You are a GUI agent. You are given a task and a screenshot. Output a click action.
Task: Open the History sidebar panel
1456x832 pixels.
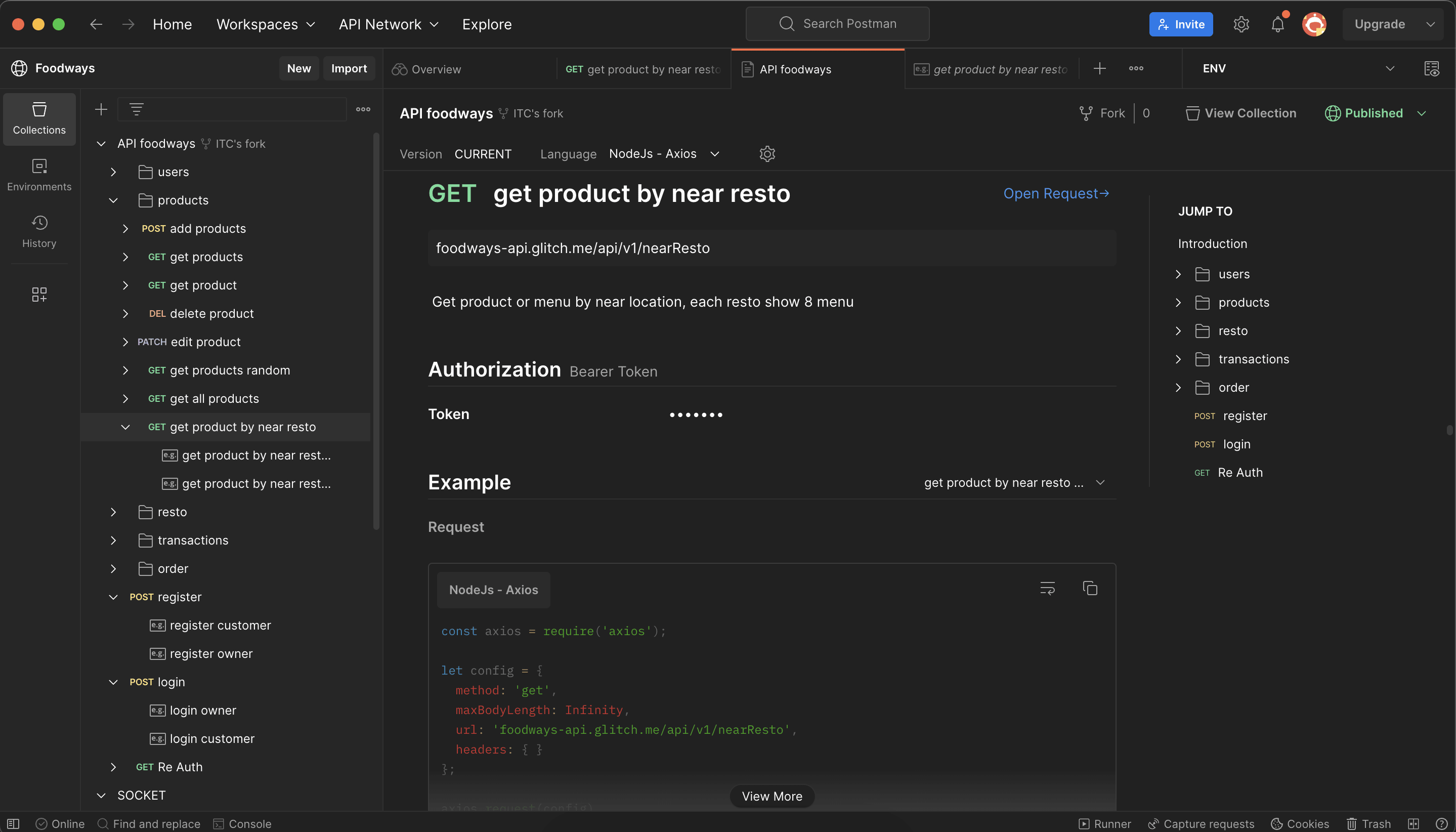coord(39,231)
